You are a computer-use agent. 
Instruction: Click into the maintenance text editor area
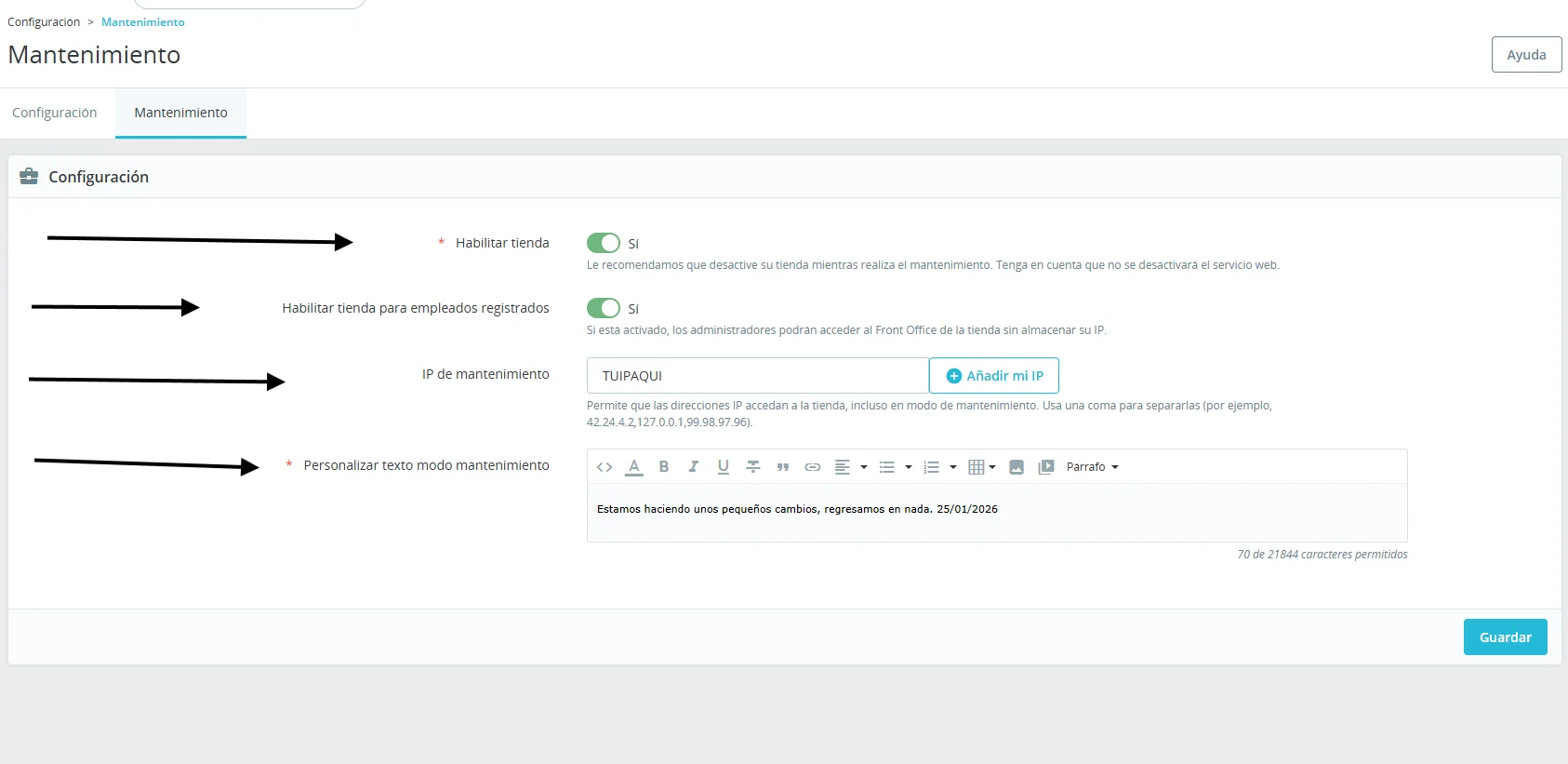[997, 513]
